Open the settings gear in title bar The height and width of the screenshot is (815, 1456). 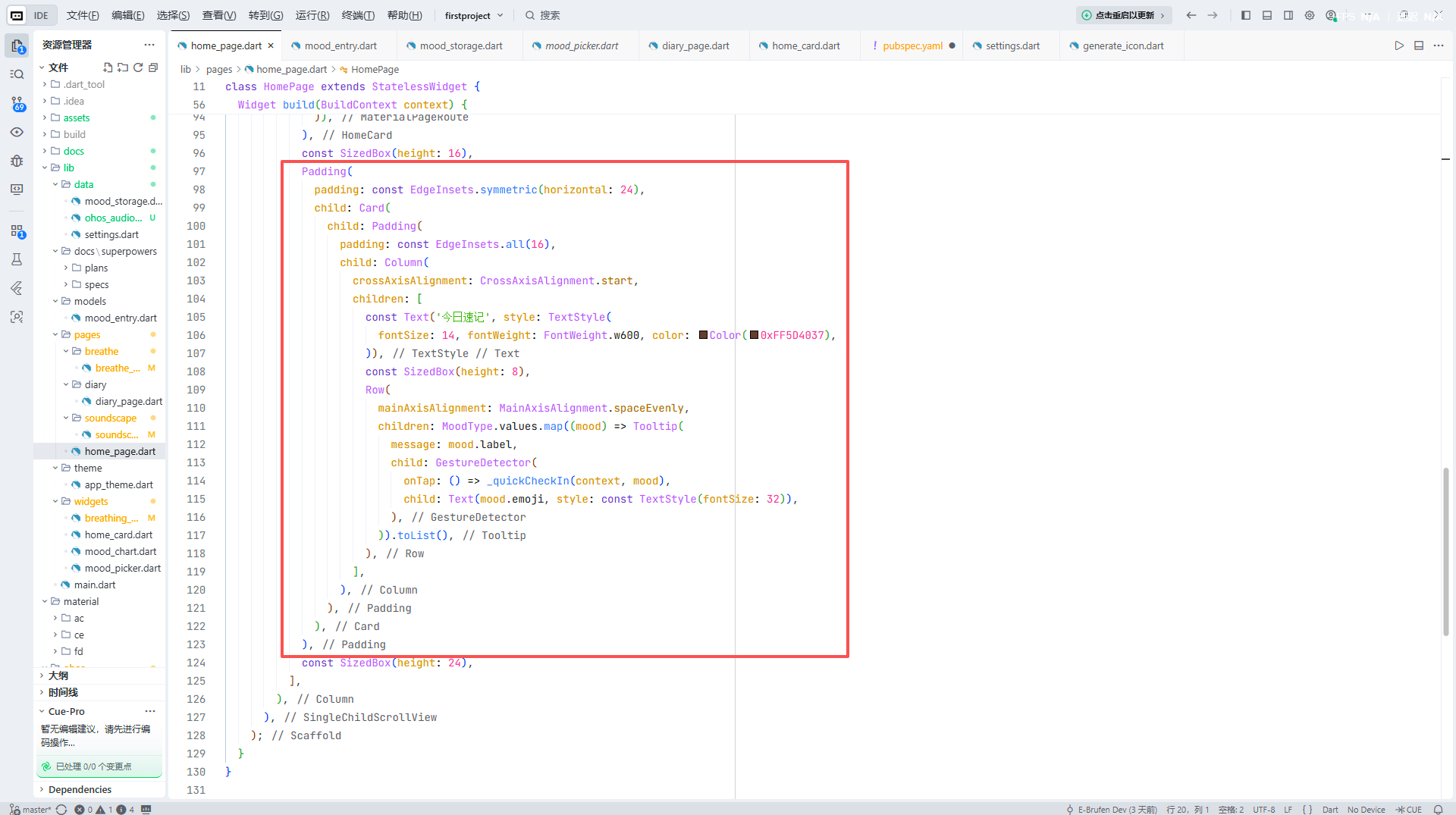[1310, 15]
